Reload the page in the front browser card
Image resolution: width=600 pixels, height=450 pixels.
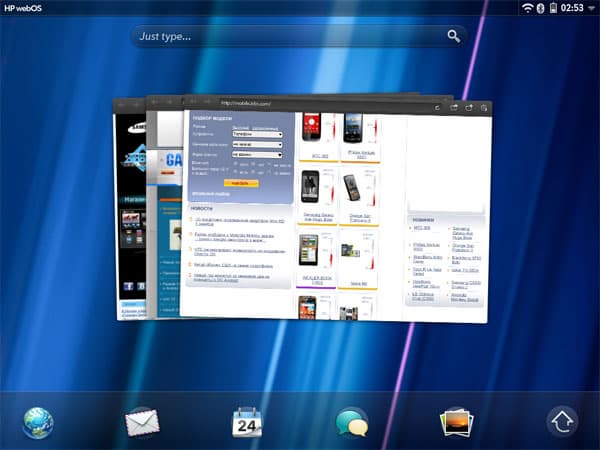click(x=437, y=108)
